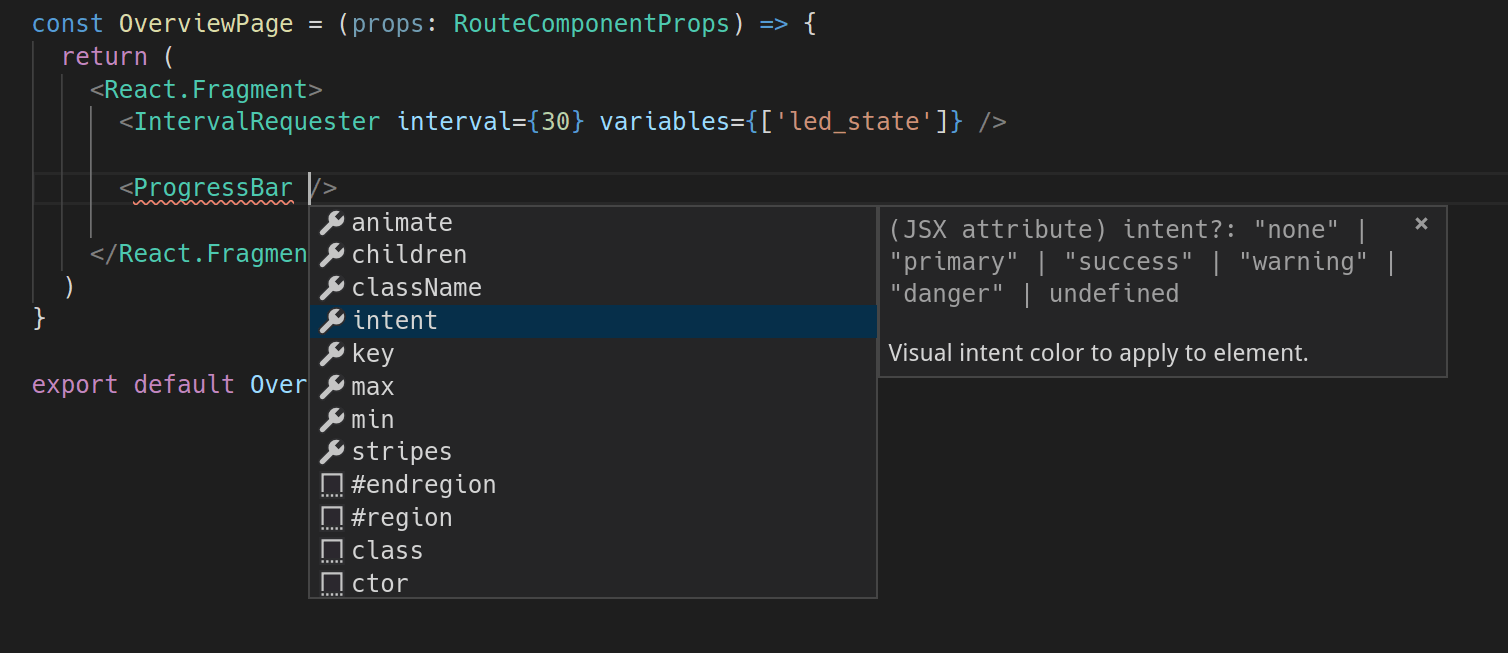Click the snippet icon beside #endregion
Image resolution: width=1508 pixels, height=653 pixels.
(331, 486)
